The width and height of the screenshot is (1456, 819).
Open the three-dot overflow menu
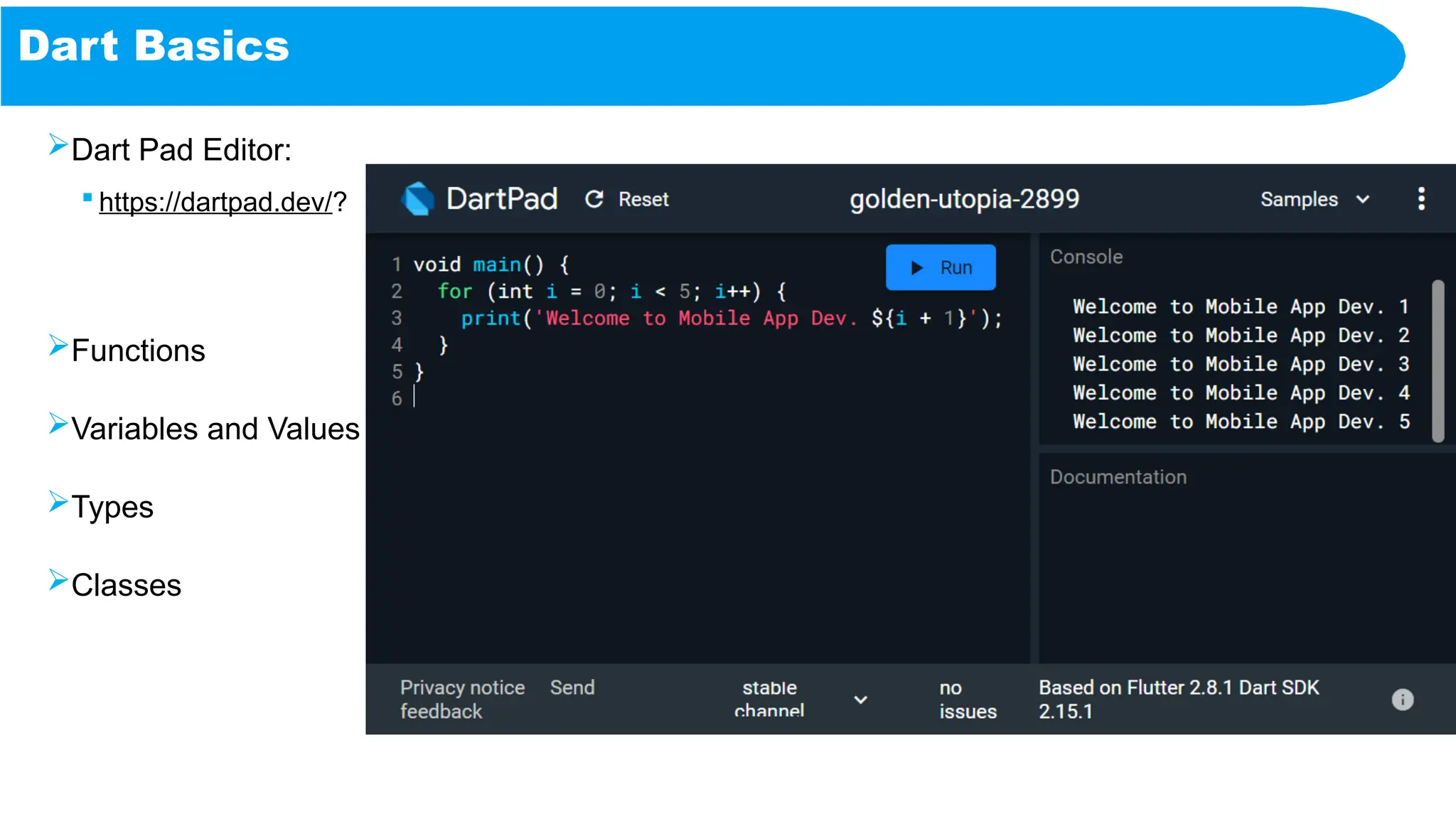pyautogui.click(x=1421, y=199)
